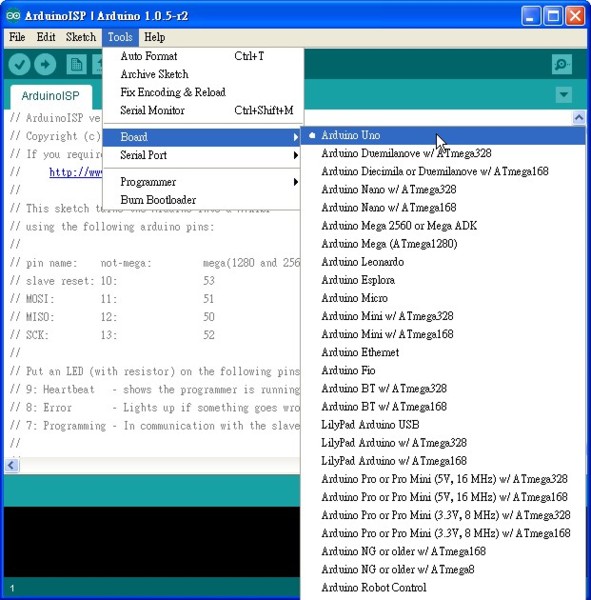Select Arduino Leonardo board
The width and height of the screenshot is (591, 600).
(443, 262)
